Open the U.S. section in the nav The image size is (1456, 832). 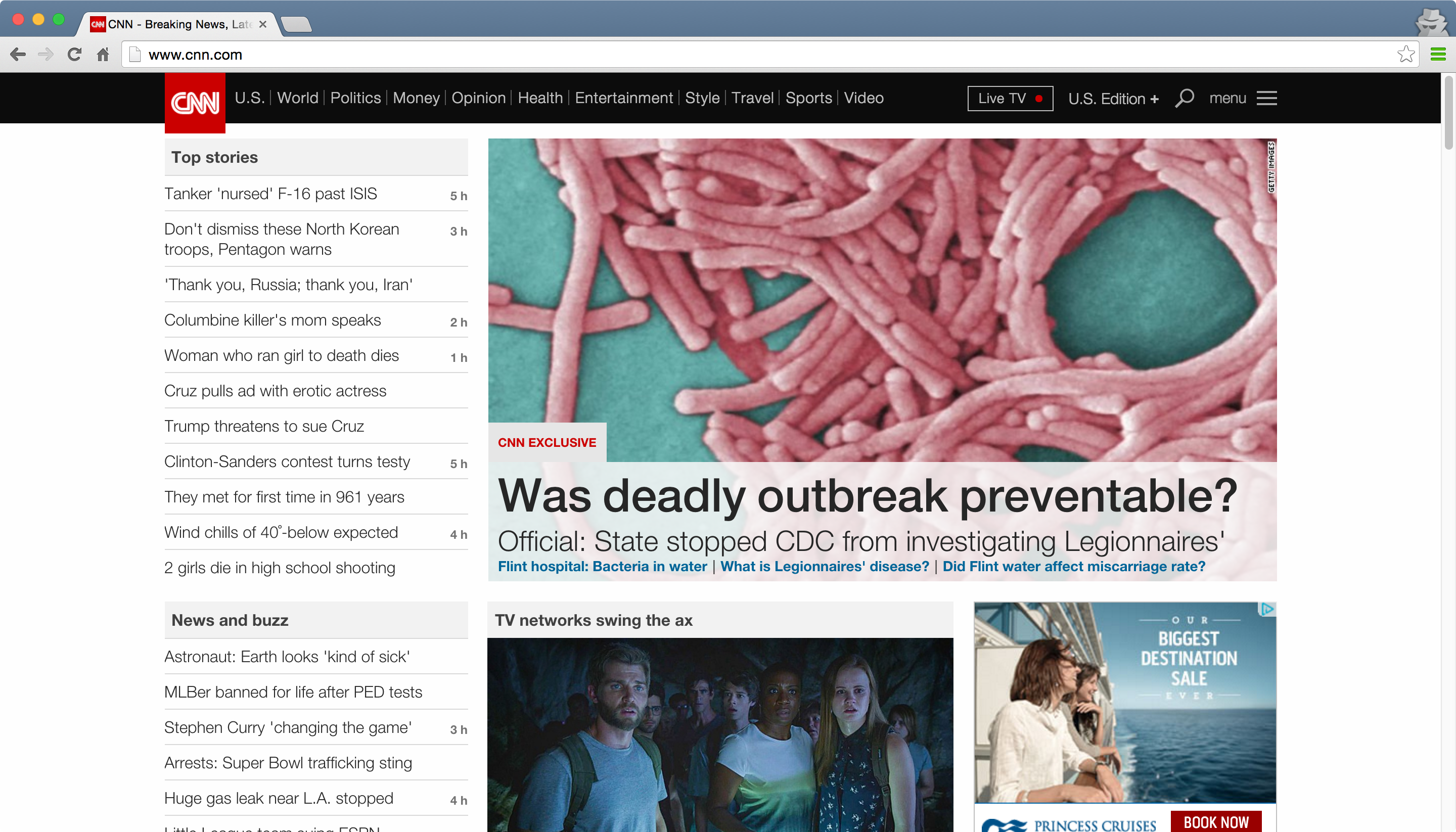[x=250, y=98]
